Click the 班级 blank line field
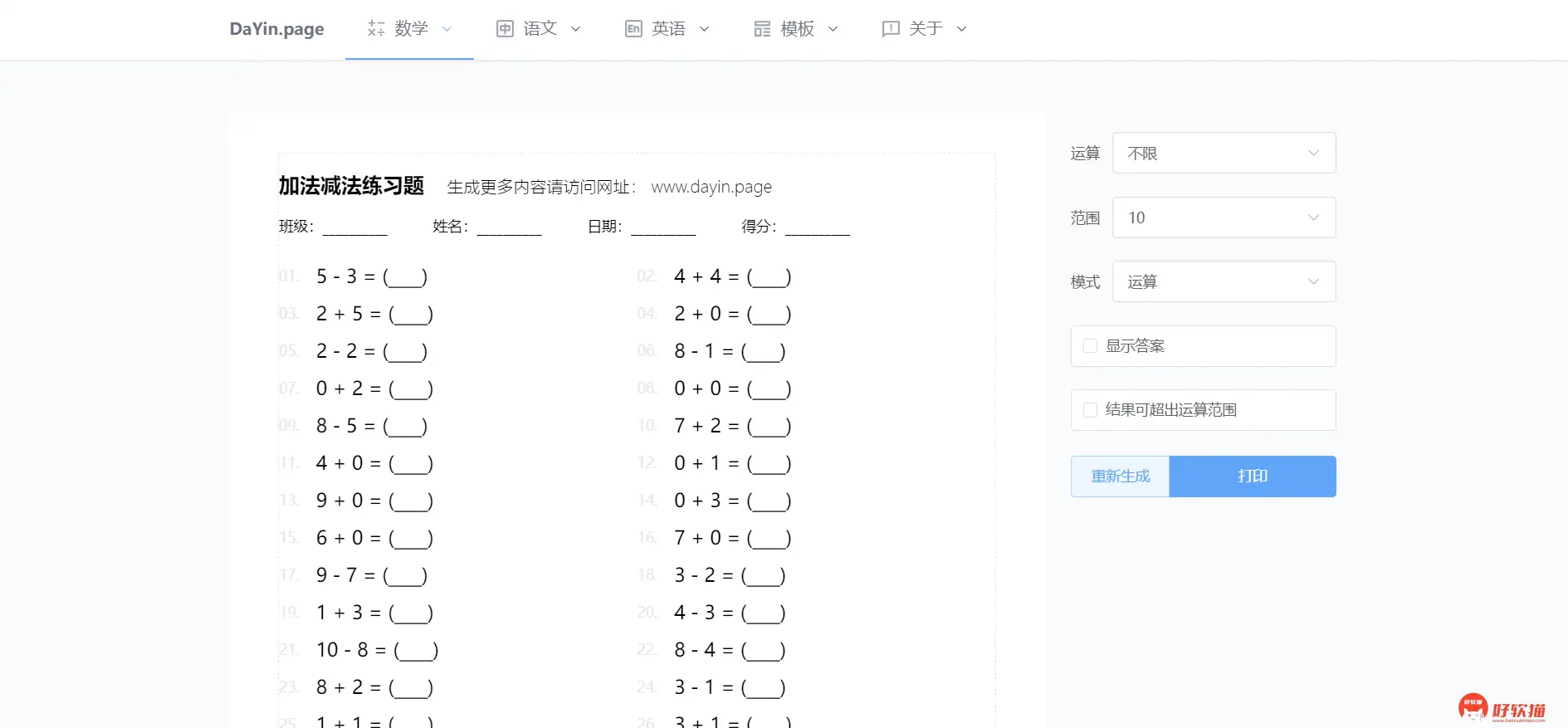This screenshot has height=728, width=1568. point(354,227)
